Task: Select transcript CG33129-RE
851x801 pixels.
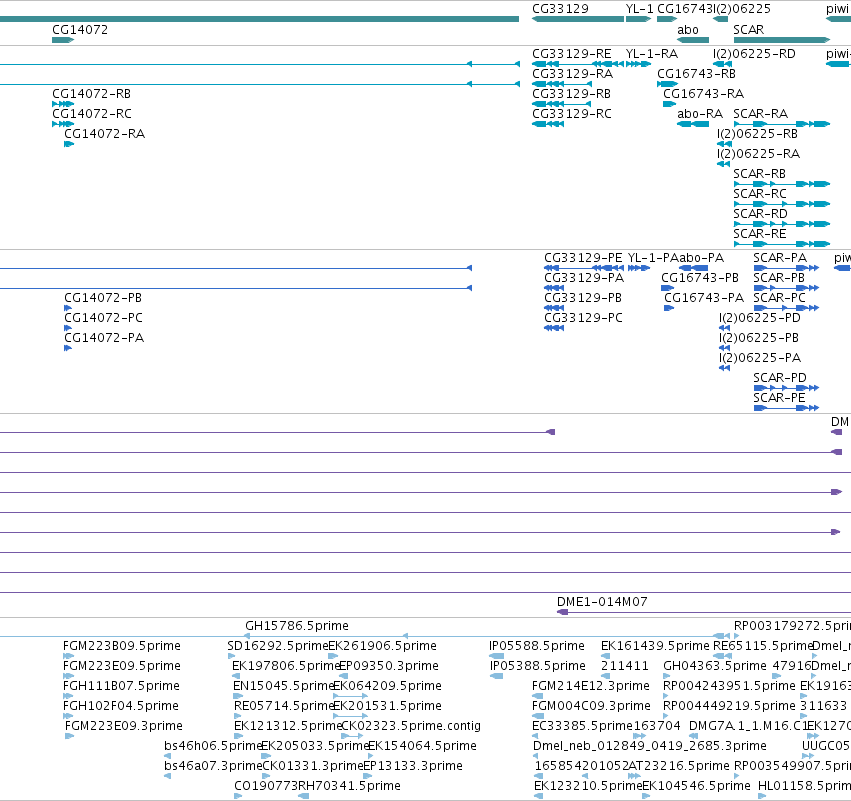Action: [x=571, y=54]
